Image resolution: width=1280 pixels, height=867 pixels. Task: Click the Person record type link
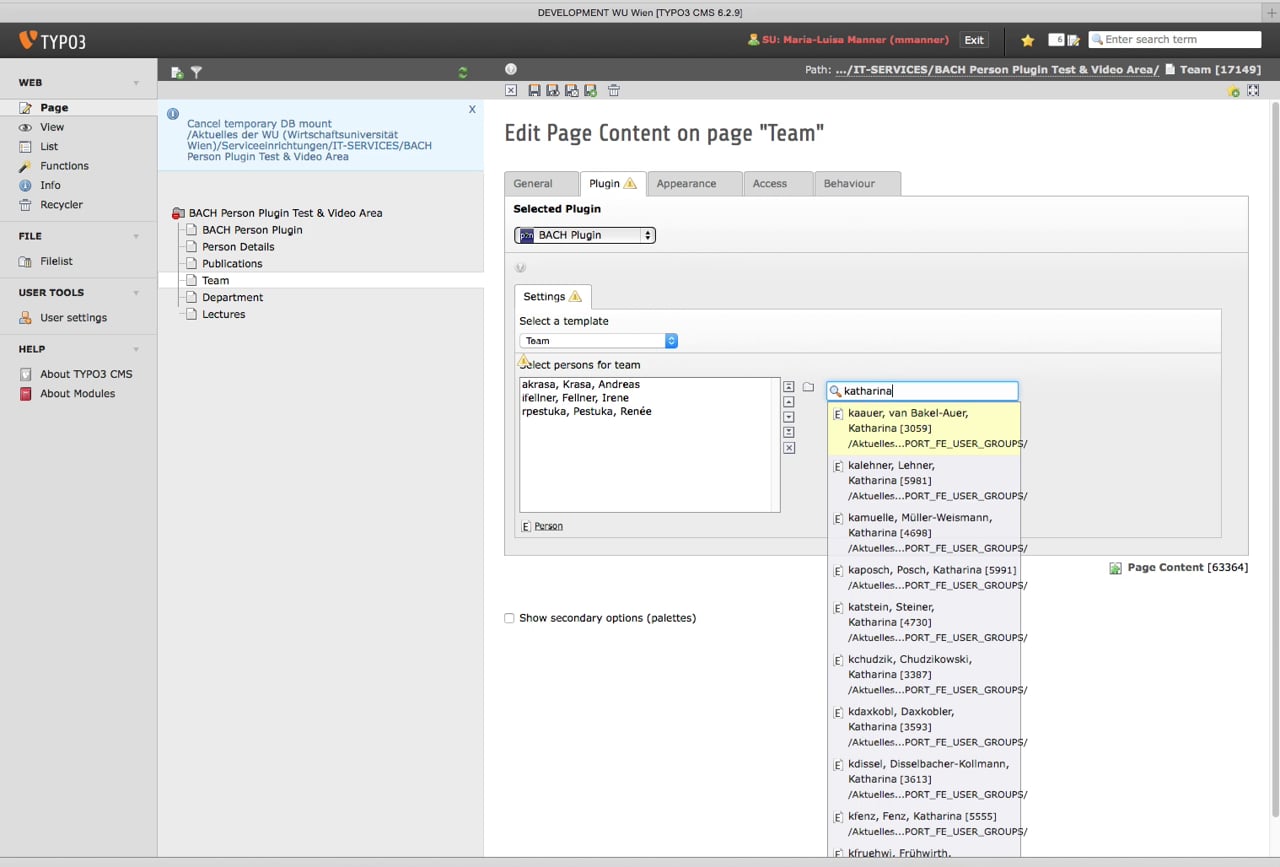point(548,526)
